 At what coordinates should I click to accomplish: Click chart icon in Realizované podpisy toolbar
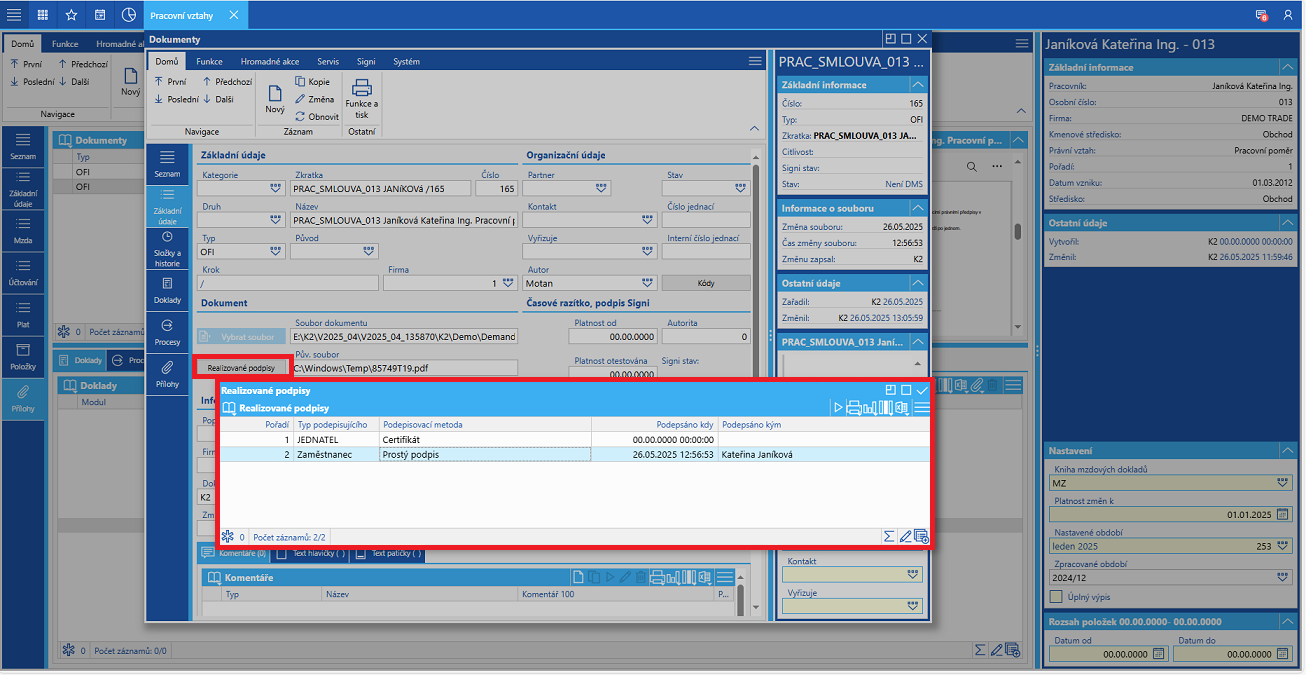pos(870,408)
